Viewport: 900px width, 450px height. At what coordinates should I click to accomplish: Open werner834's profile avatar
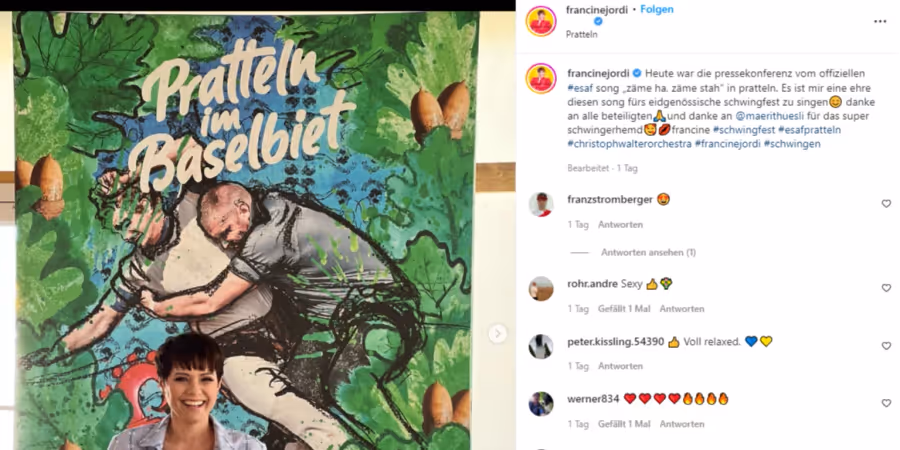pos(541,404)
